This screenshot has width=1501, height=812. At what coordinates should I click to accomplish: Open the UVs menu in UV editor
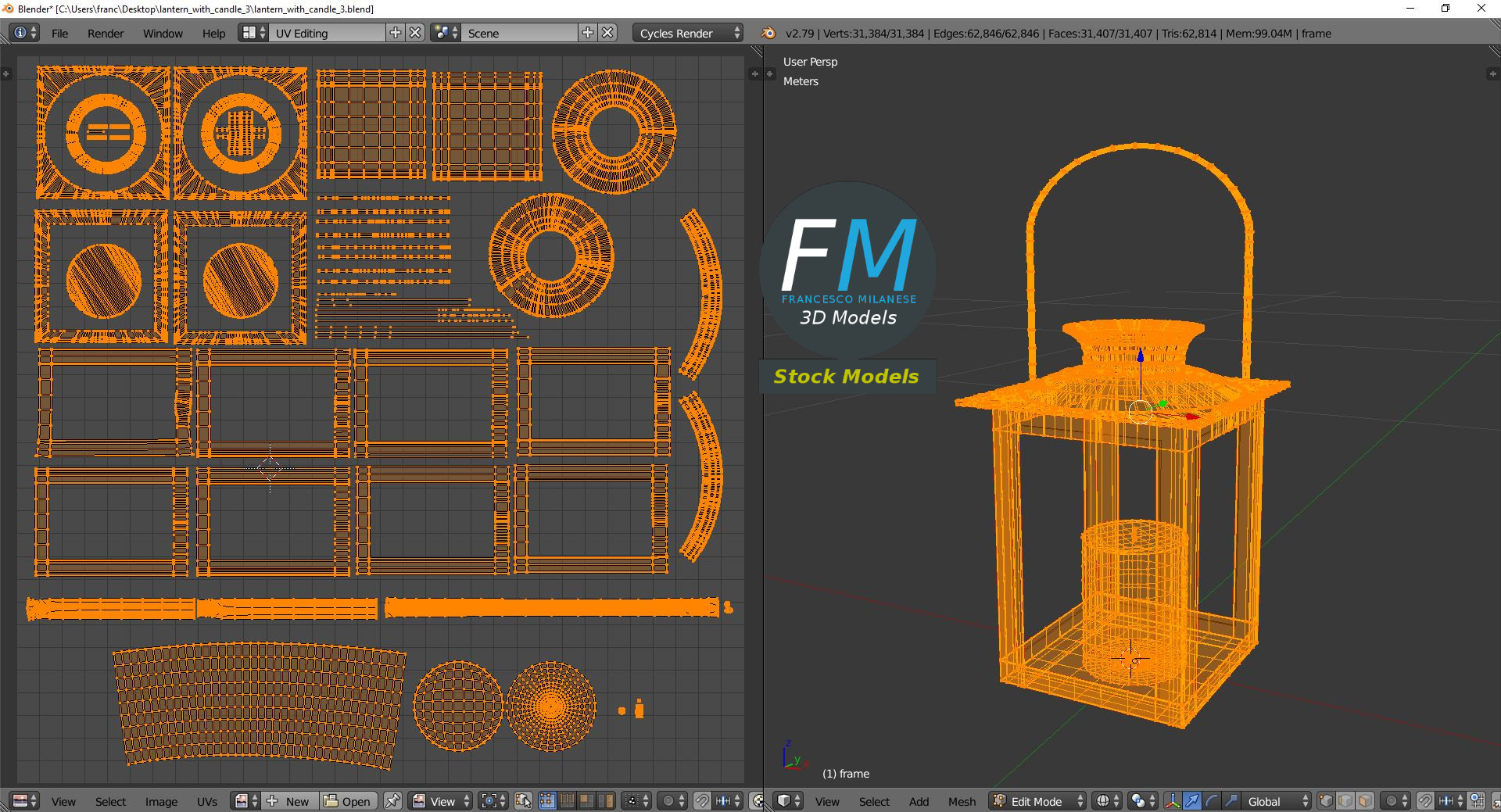pyautogui.click(x=207, y=801)
